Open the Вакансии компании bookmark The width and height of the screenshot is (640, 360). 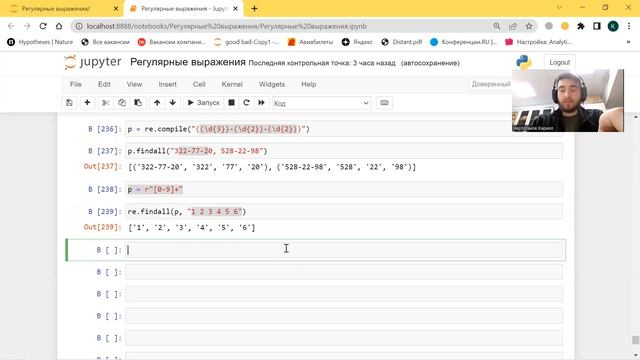coord(172,42)
